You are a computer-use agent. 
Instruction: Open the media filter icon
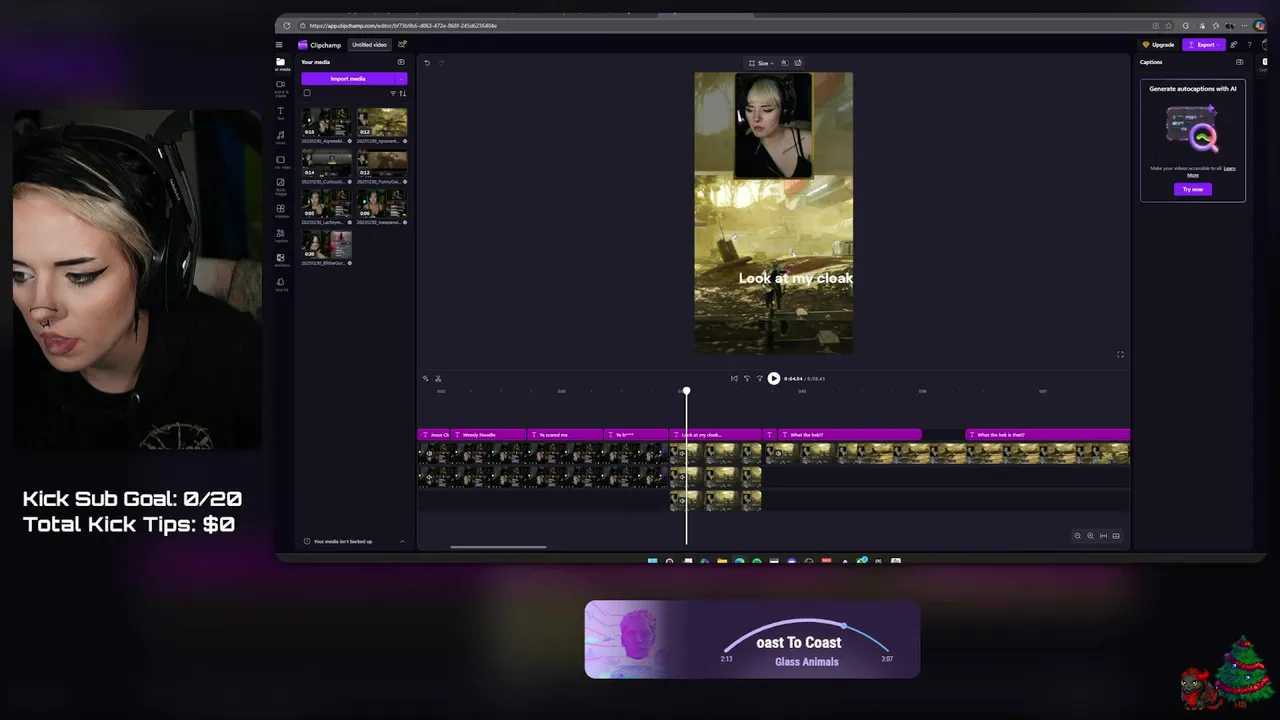coord(393,93)
